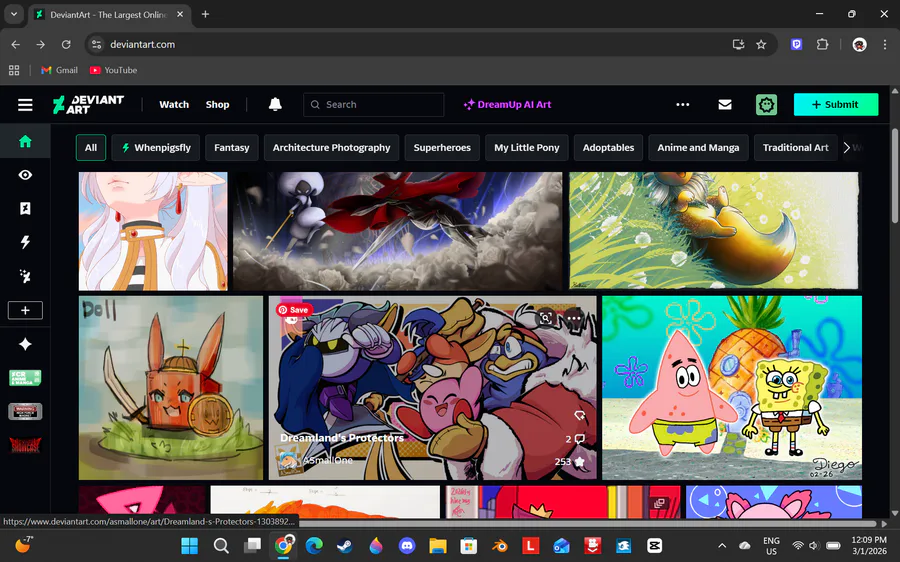Expand more topics with right chevron
900x562 pixels.
pyautogui.click(x=847, y=148)
